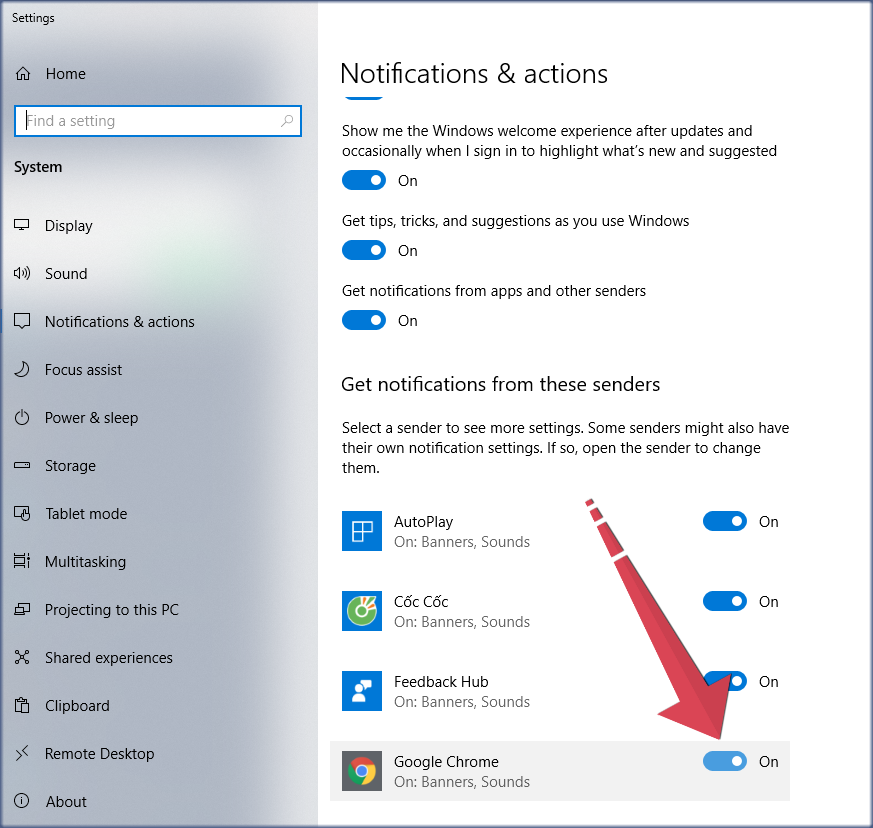This screenshot has width=873, height=828.
Task: Disable tips, tricks, and suggestions toggle
Action: (364, 251)
